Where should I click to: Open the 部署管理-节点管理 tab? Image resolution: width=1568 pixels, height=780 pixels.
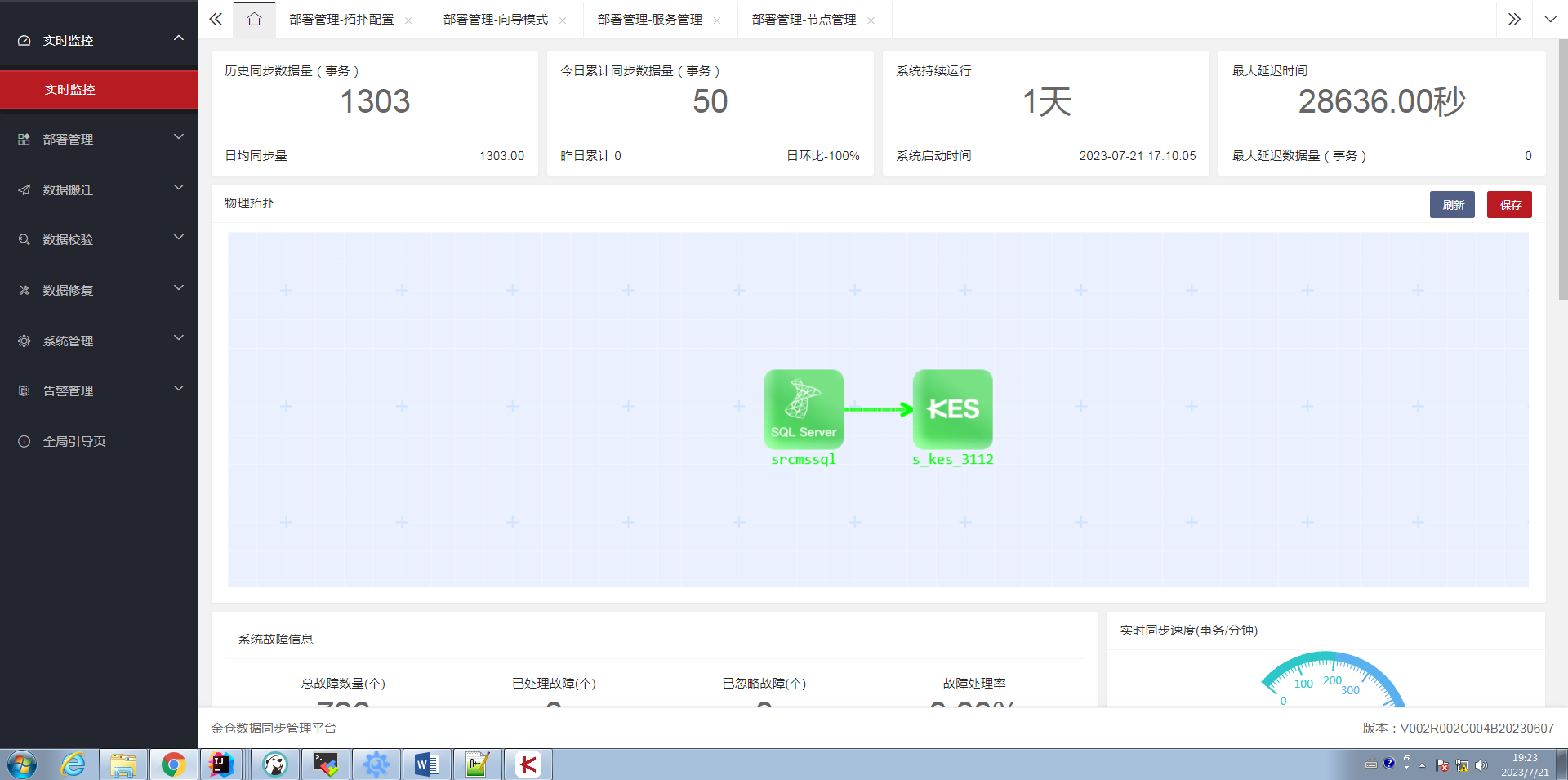804,19
